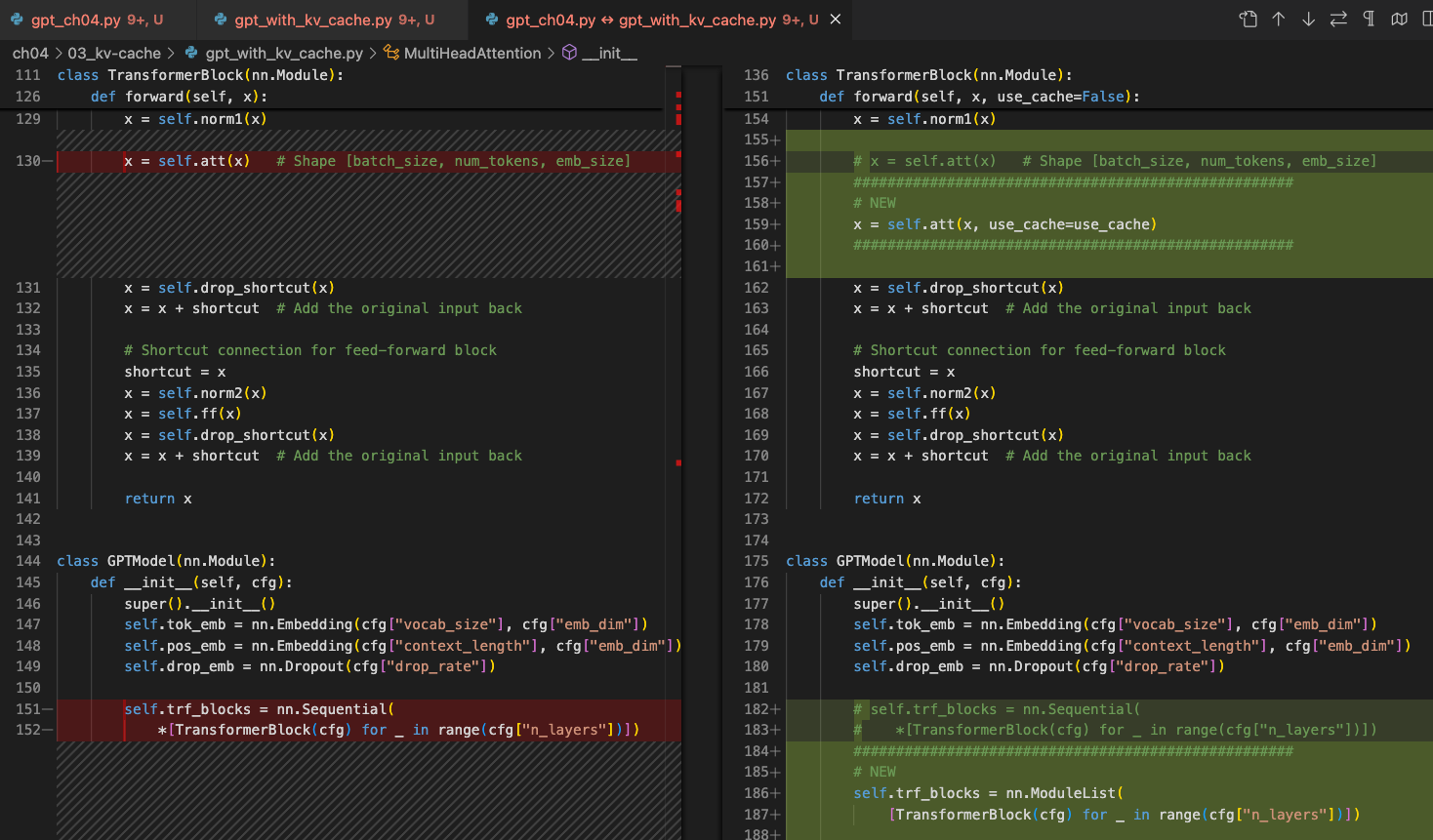Close the diff comparison tab
This screenshot has width=1433, height=840.
point(835,19)
